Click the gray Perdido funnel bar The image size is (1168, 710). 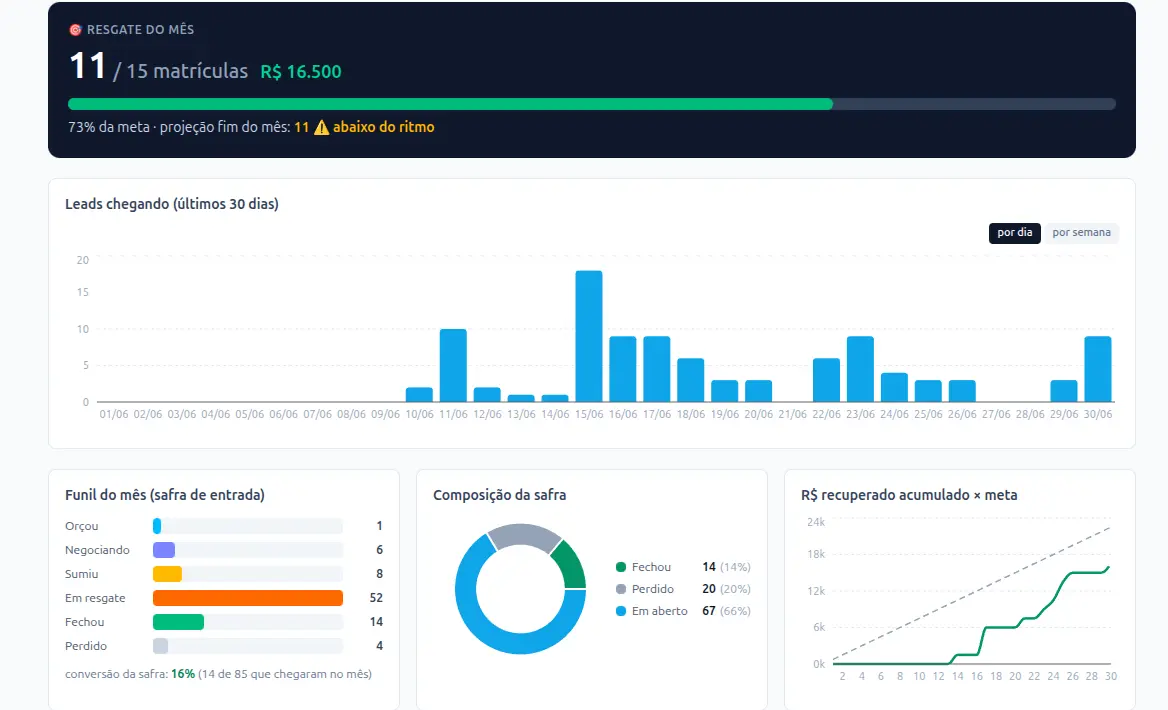click(160, 646)
